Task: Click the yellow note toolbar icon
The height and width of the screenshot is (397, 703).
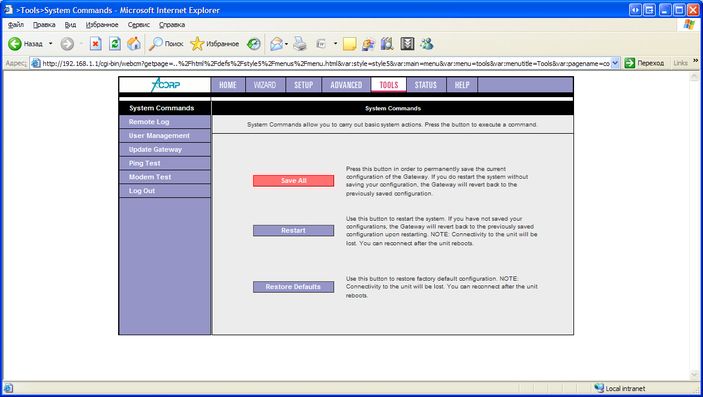Action: tap(350, 44)
